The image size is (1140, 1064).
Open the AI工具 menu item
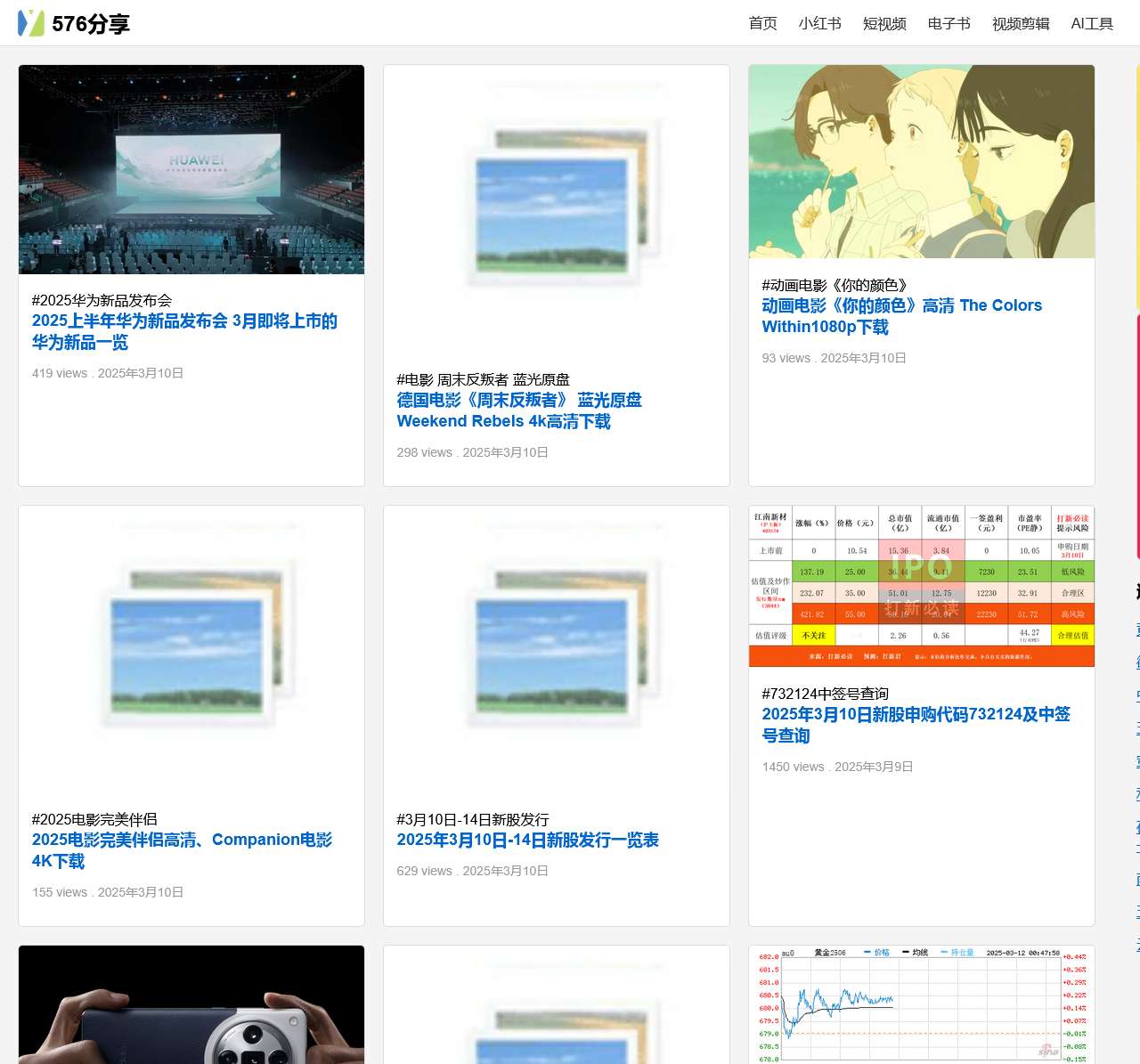tap(1092, 23)
